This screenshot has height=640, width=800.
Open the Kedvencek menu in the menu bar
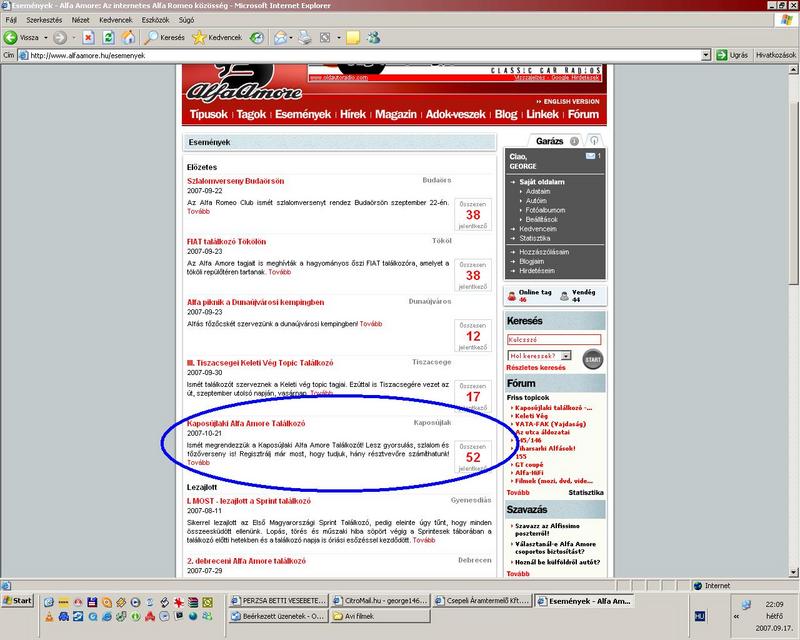(116, 20)
